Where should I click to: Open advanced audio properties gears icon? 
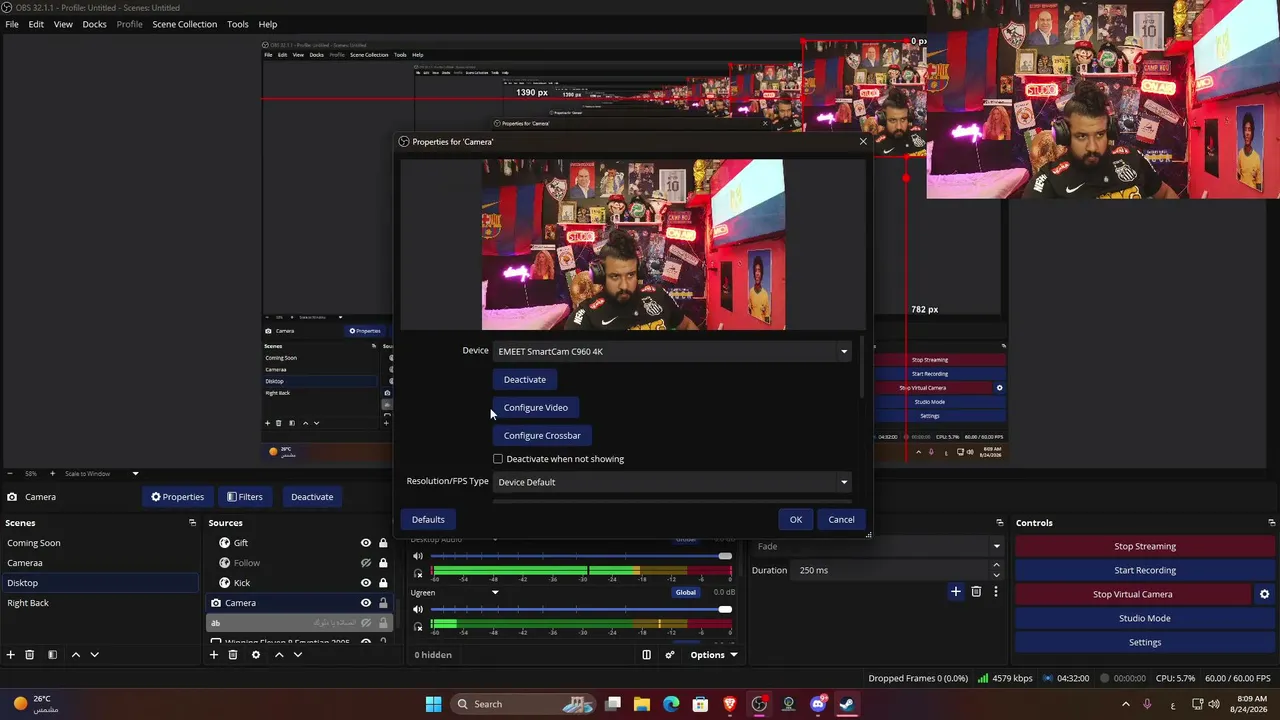(670, 655)
